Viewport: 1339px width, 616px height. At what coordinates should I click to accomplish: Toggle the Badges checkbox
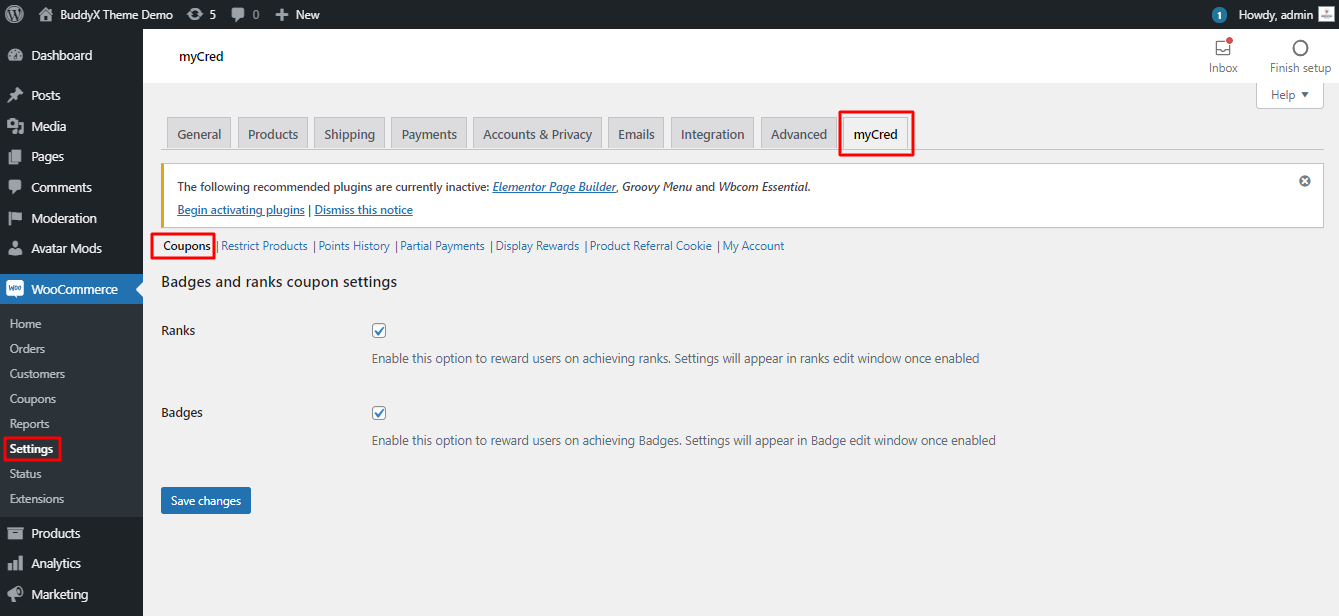[379, 413]
